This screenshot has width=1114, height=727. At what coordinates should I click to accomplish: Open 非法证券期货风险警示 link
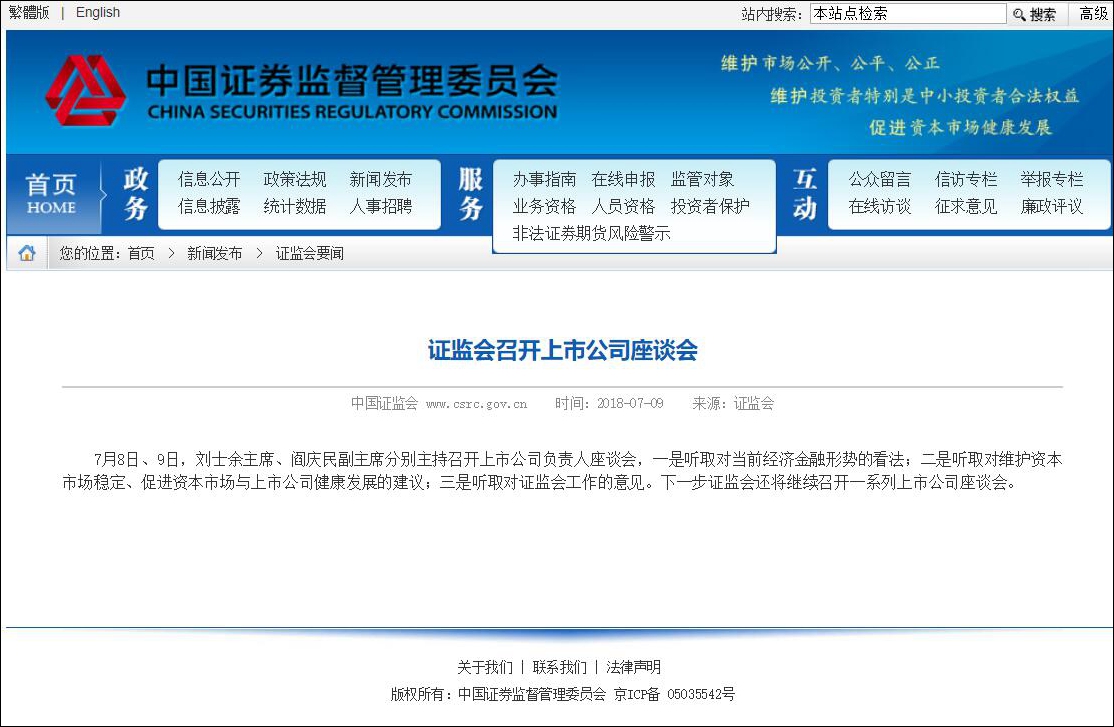pos(592,233)
